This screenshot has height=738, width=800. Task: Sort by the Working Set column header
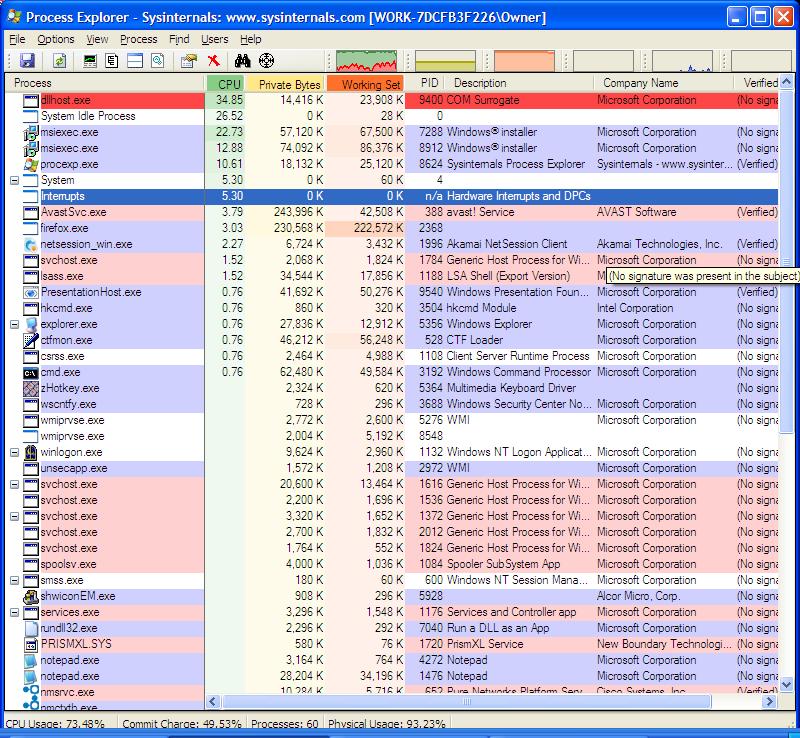365,84
